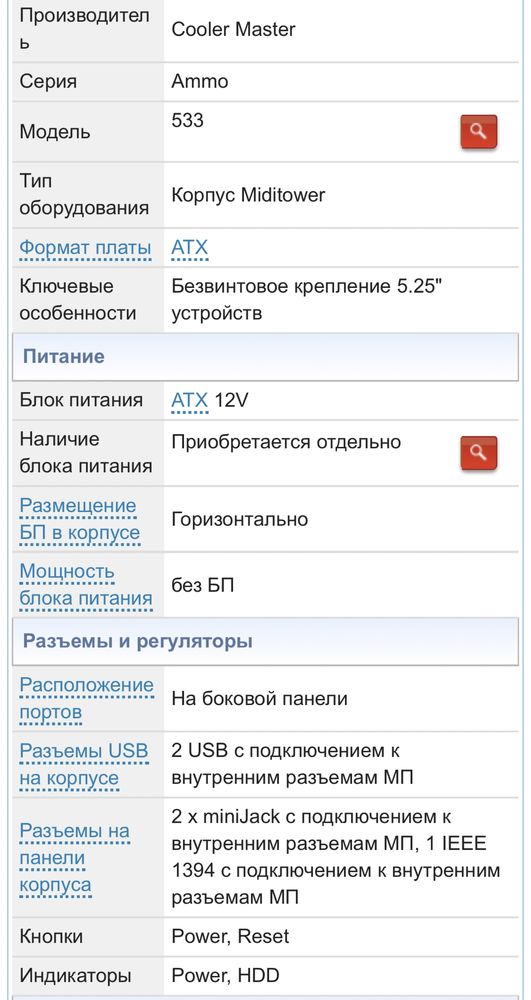Click the Power, HDD indicators value

(225, 975)
